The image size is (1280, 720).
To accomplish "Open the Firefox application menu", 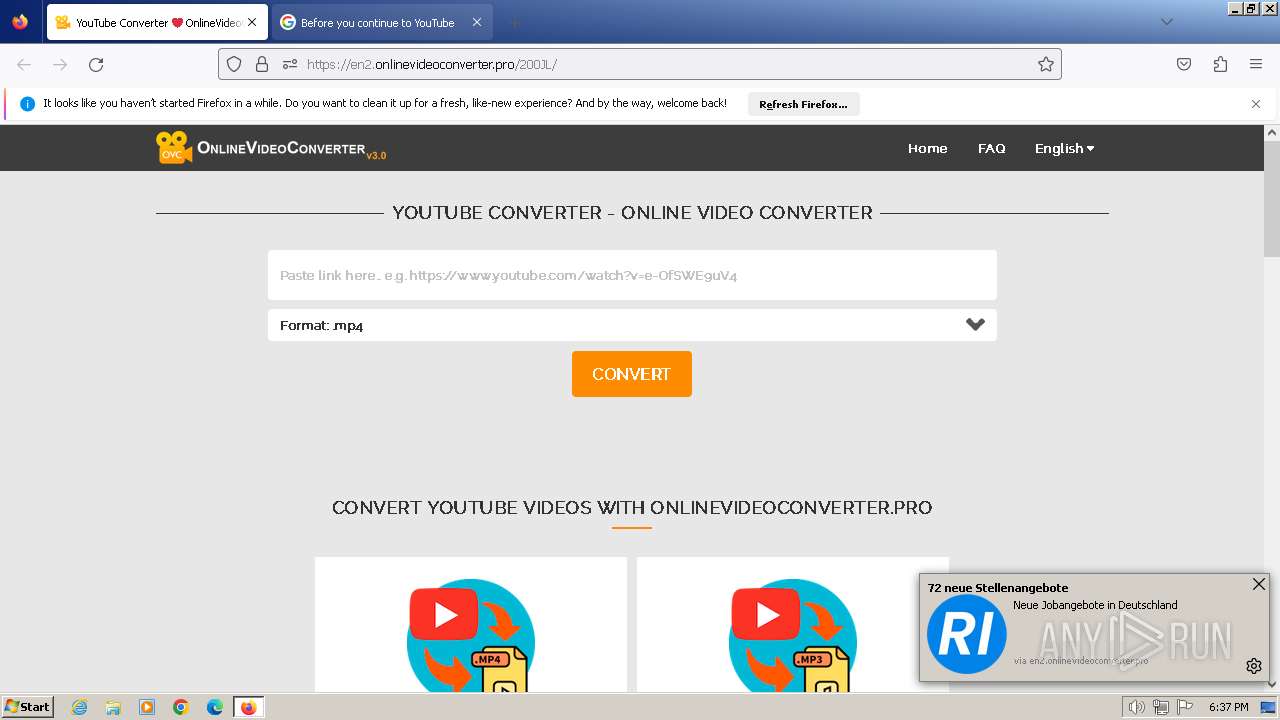I will [1256, 64].
